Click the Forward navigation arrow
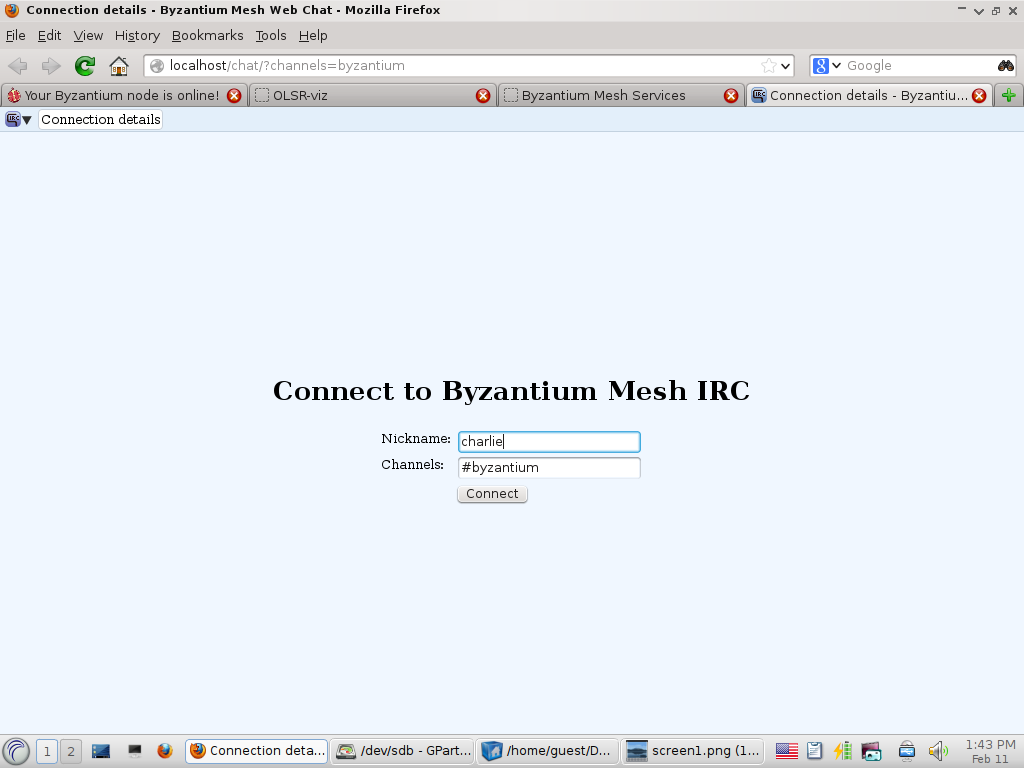 point(50,65)
